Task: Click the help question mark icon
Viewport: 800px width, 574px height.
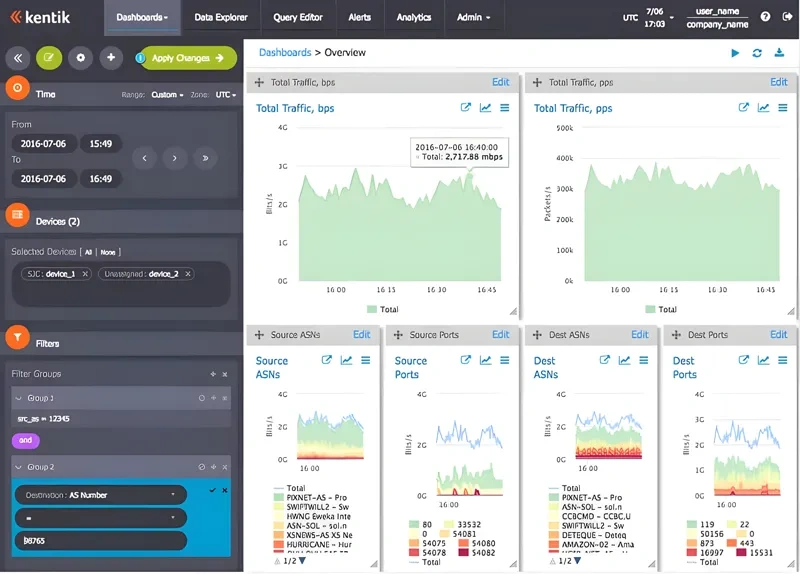Action: (x=764, y=17)
